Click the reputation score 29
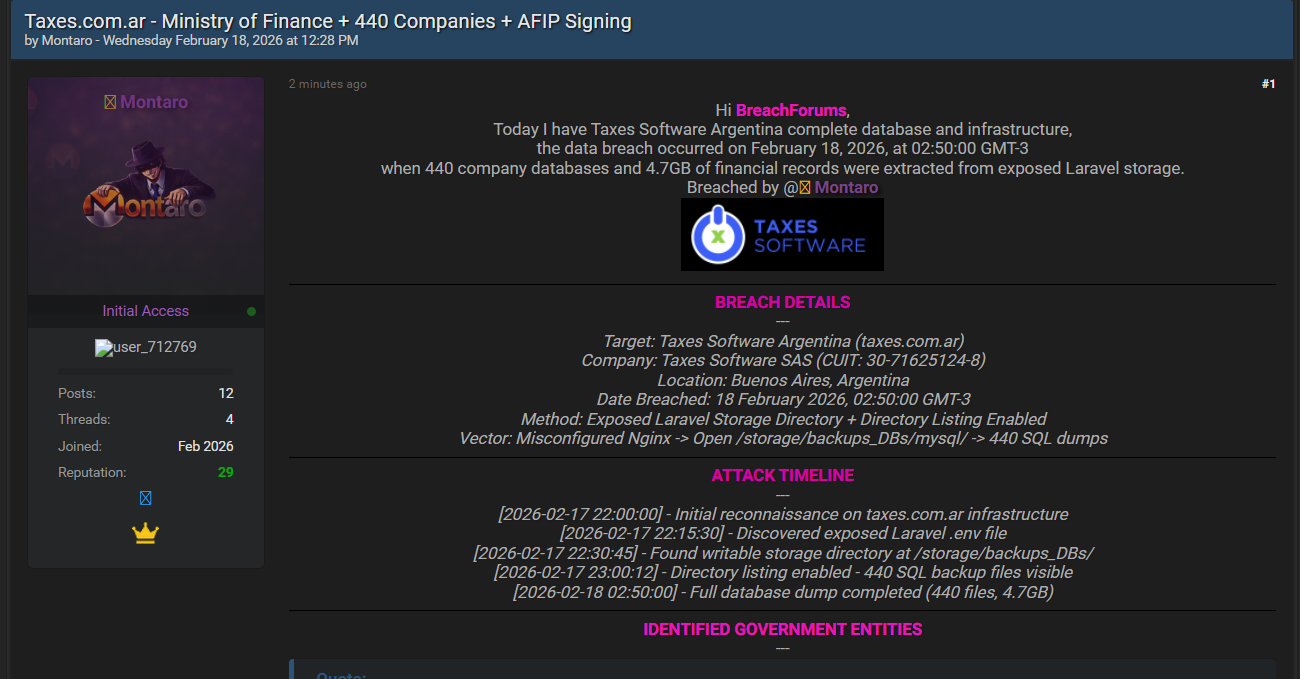This screenshot has width=1300, height=679. pyautogui.click(x=226, y=472)
